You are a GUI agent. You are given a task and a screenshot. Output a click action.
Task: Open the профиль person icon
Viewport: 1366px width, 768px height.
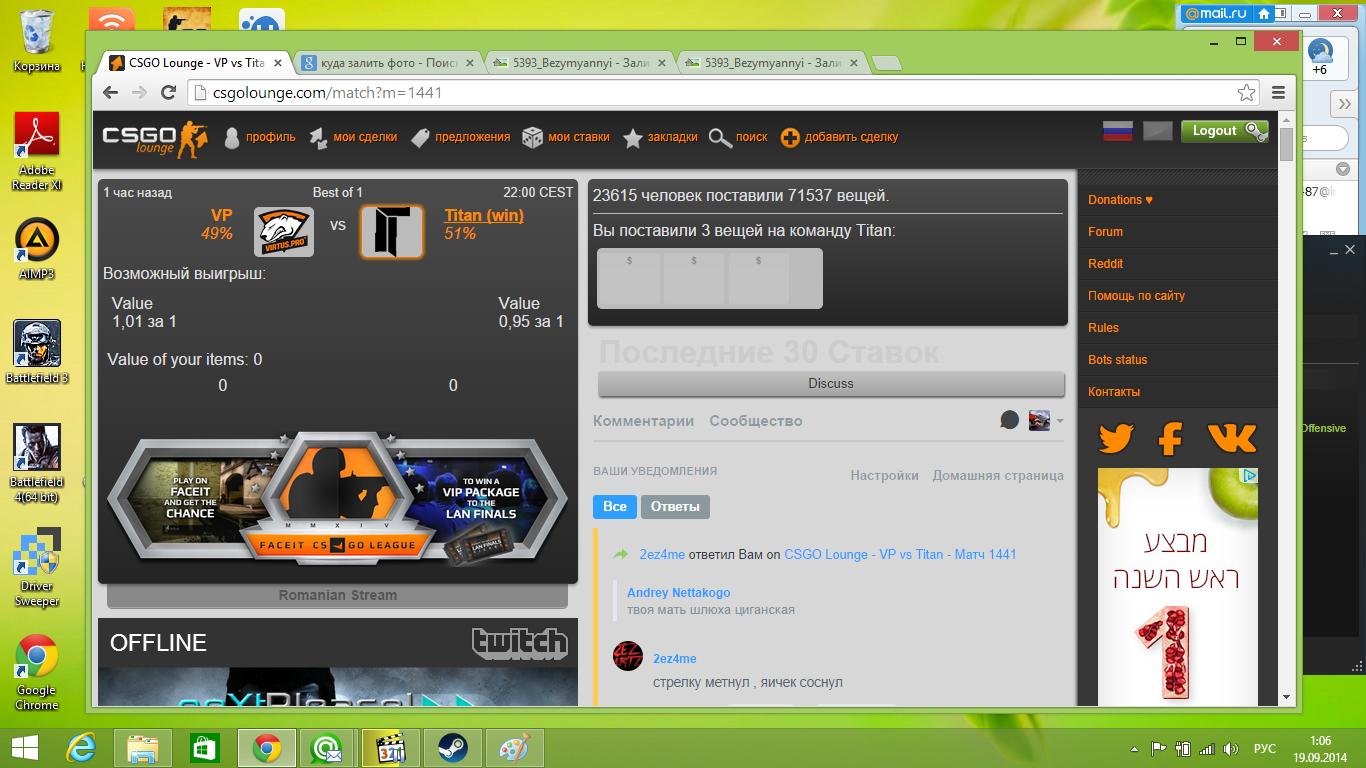pyautogui.click(x=232, y=138)
